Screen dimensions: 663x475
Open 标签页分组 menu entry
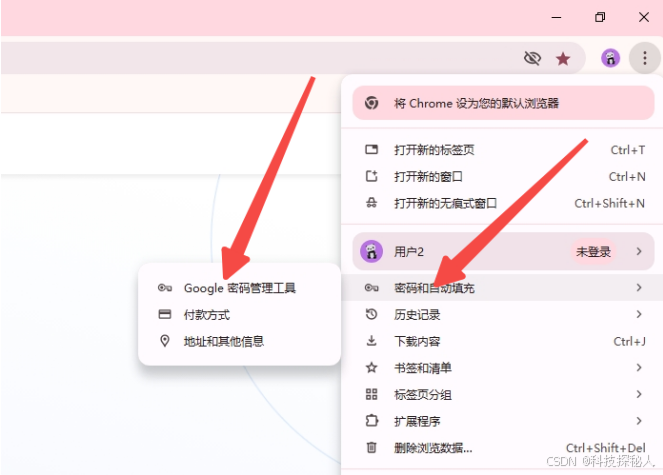[x=501, y=394]
